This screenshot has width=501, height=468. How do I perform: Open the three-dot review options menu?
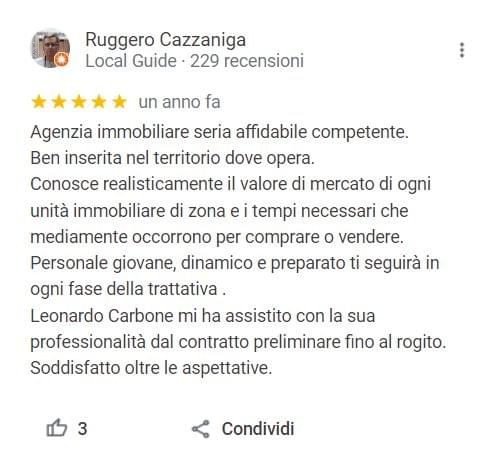(462, 50)
